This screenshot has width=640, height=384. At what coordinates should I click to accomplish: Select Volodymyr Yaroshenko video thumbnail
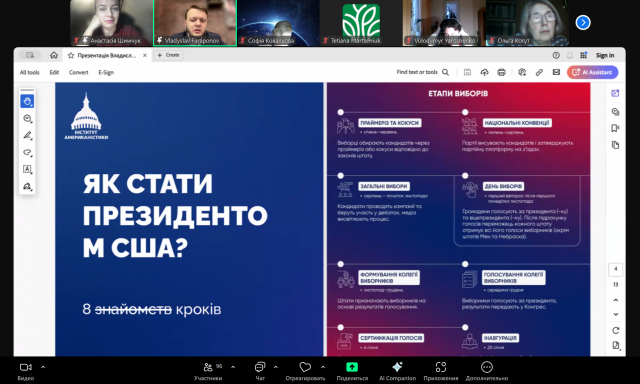tap(444, 22)
